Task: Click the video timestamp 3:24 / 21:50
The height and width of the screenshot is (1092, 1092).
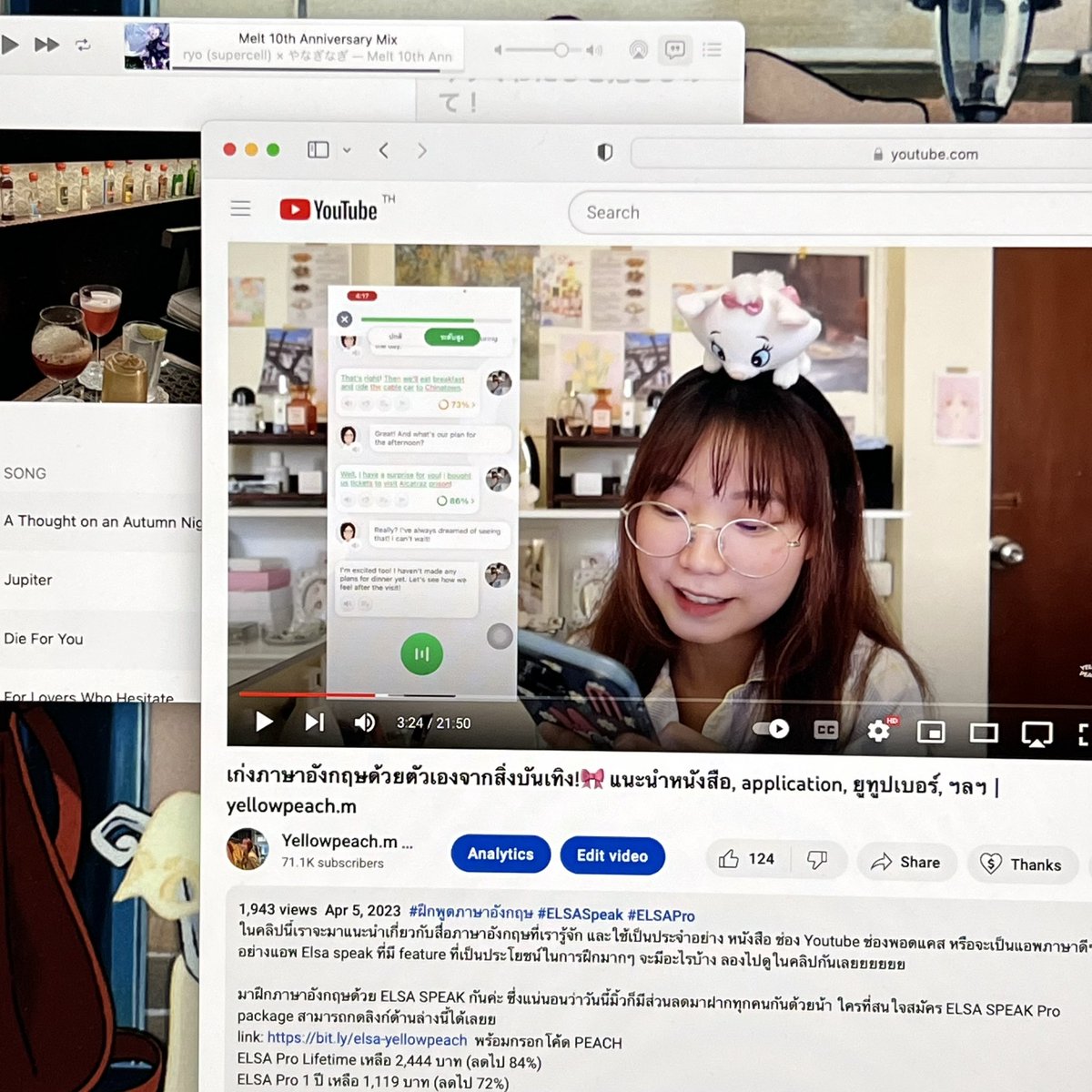Action: tap(433, 723)
